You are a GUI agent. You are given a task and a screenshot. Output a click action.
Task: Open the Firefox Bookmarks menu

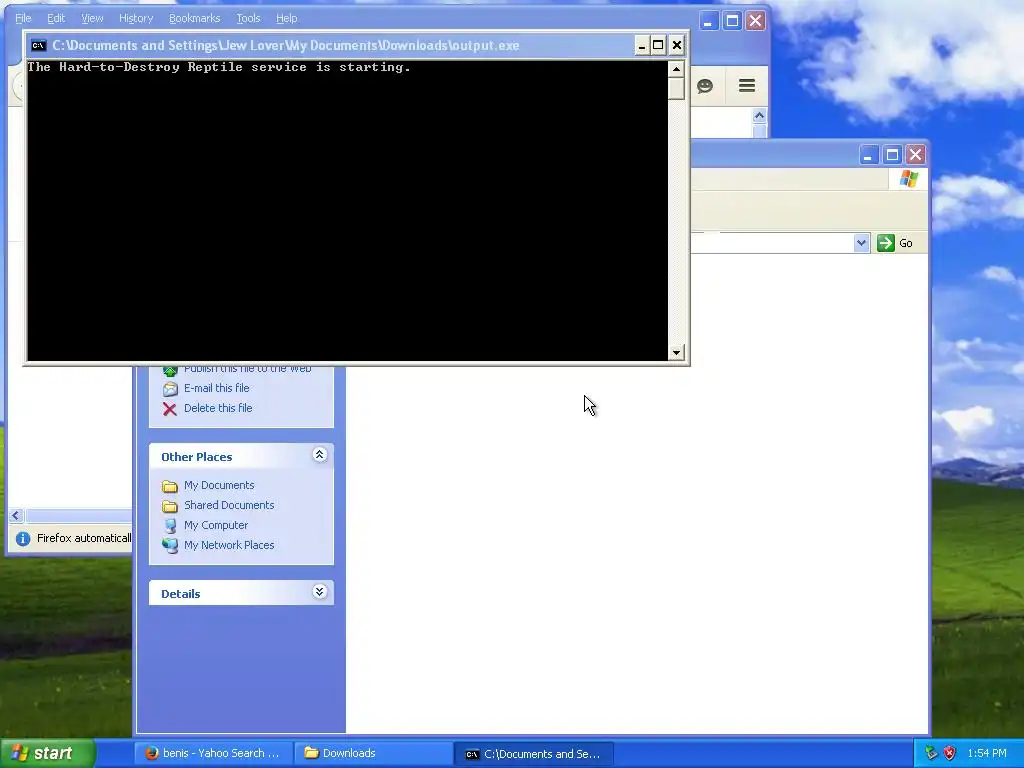[195, 18]
